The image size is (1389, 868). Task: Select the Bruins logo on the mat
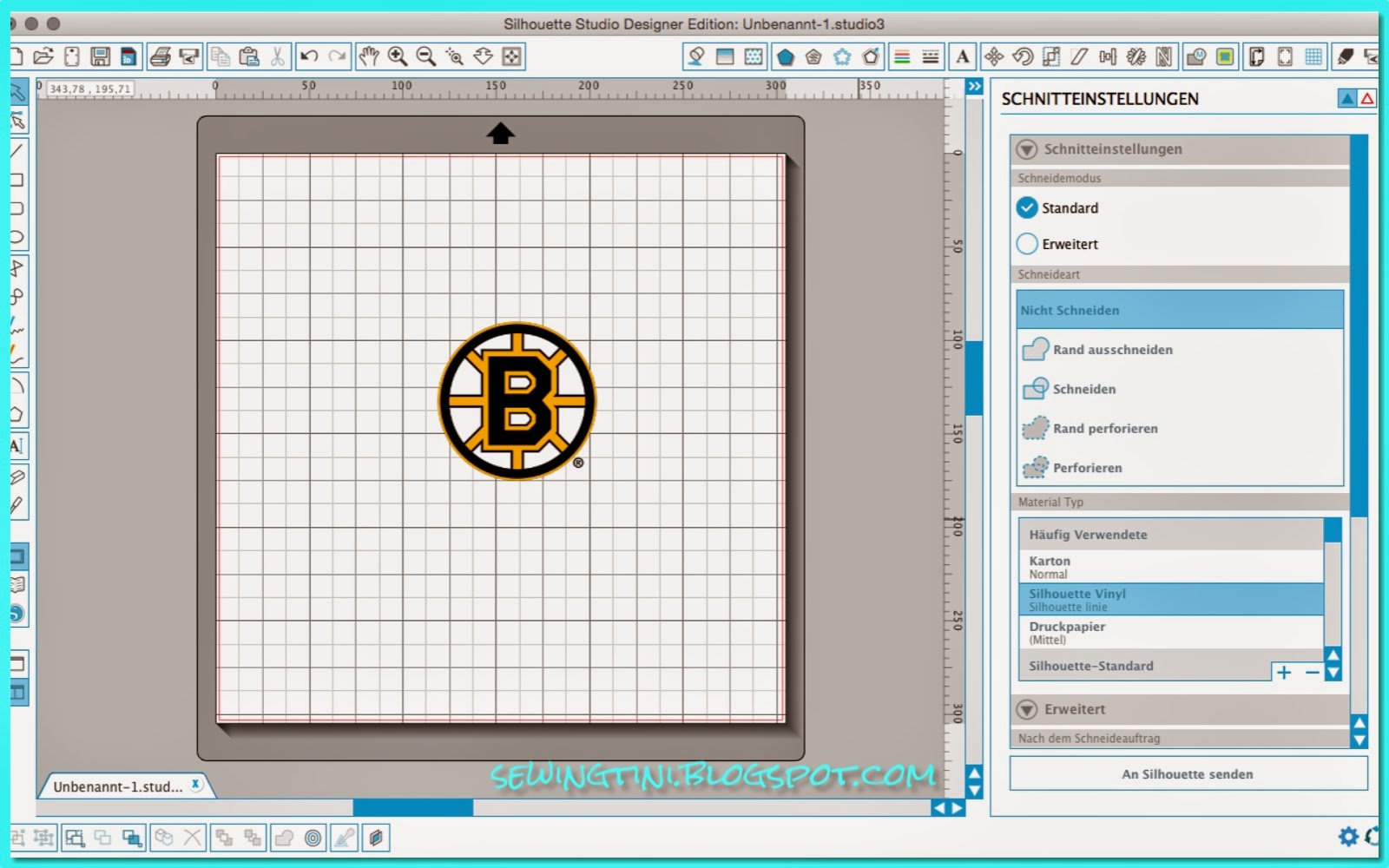pyautogui.click(x=517, y=401)
